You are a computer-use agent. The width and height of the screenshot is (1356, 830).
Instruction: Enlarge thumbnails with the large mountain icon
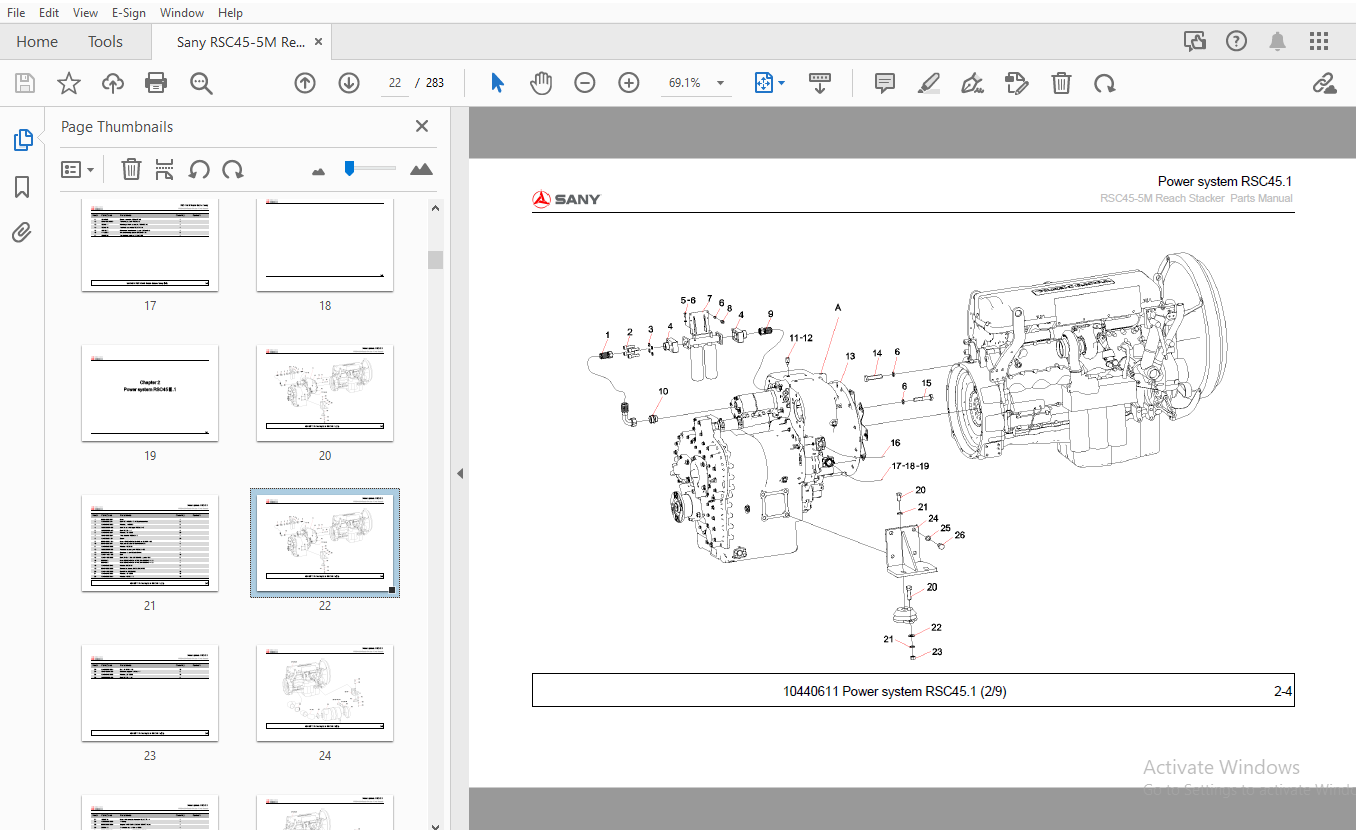tap(421, 169)
